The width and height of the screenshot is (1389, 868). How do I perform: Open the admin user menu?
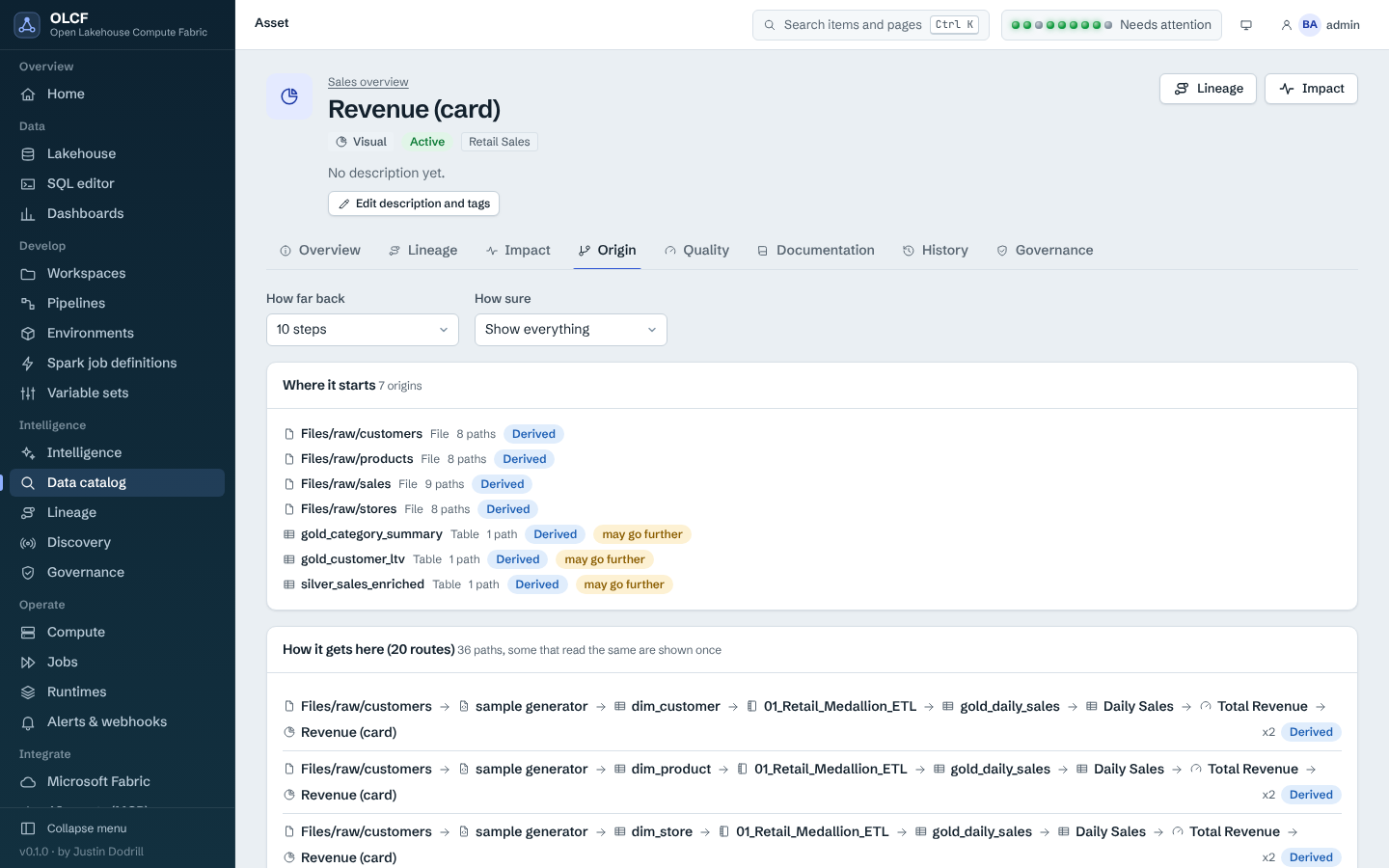click(1321, 25)
